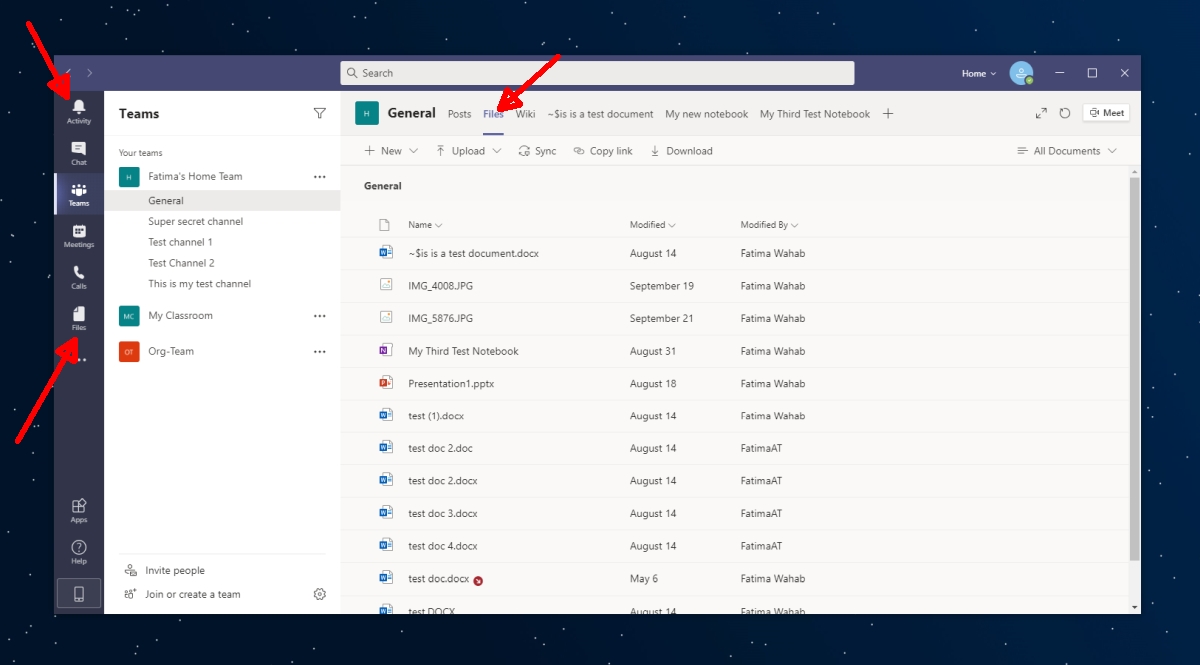Switch to the Posts tab

(x=459, y=113)
